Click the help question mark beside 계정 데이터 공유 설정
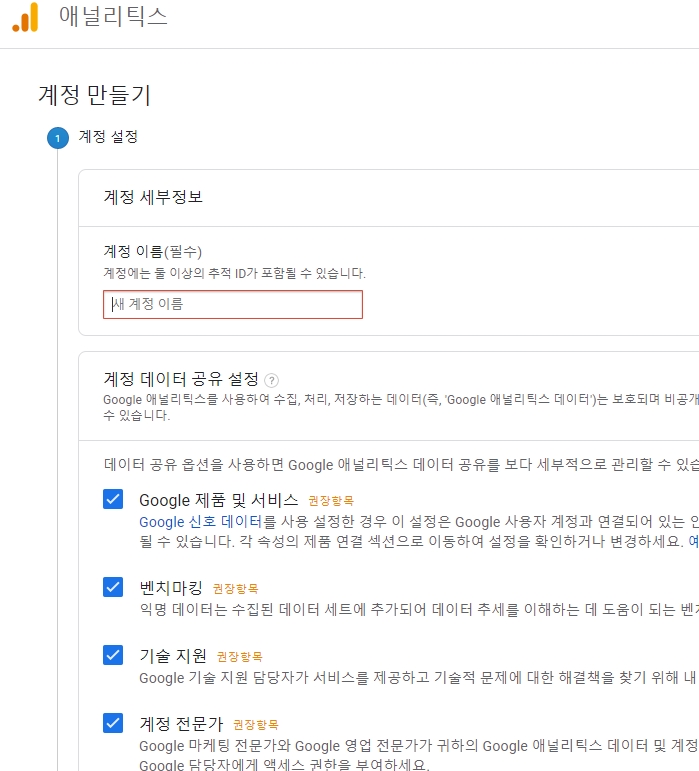Image resolution: width=699 pixels, height=771 pixels. (271, 381)
